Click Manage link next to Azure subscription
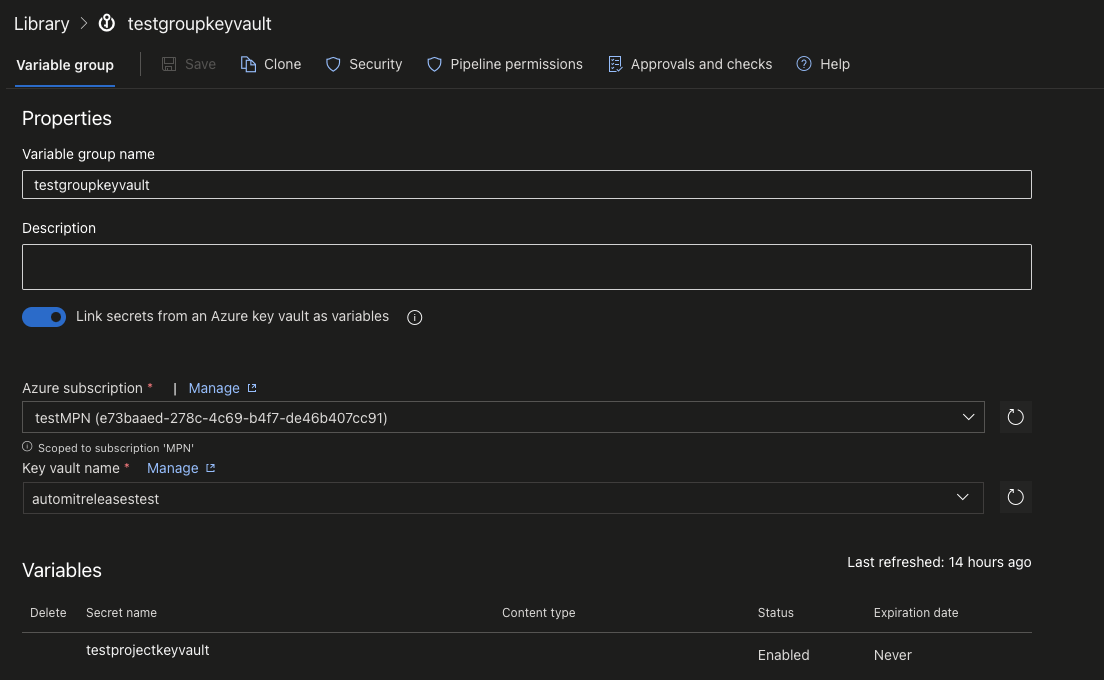This screenshot has width=1104, height=680. tap(214, 388)
